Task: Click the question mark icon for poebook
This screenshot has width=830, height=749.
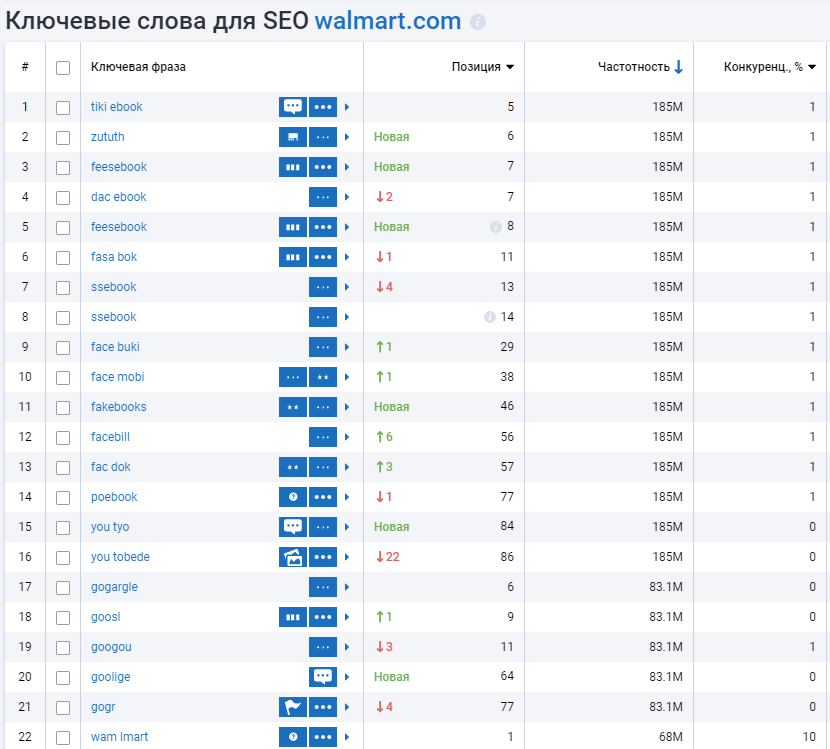Action: pos(292,497)
